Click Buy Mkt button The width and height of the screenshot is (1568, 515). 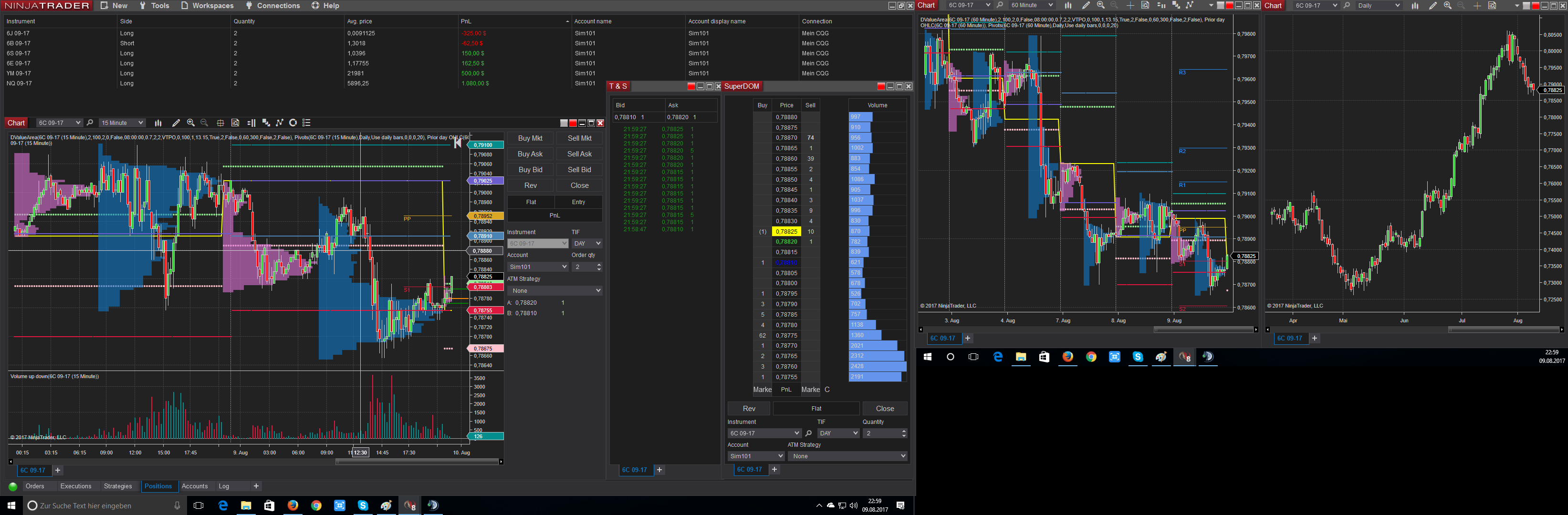(530, 139)
